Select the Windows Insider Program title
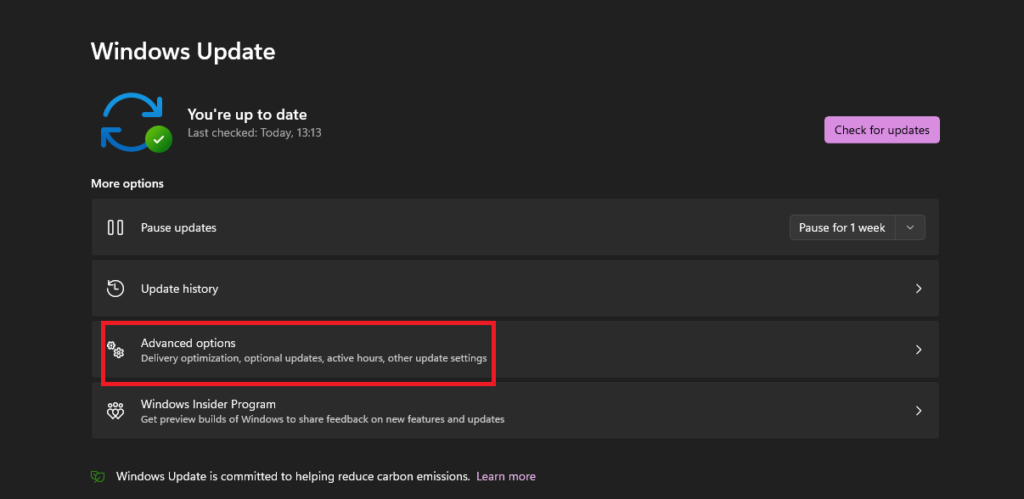This screenshot has width=1024, height=499. pyautogui.click(x=208, y=404)
